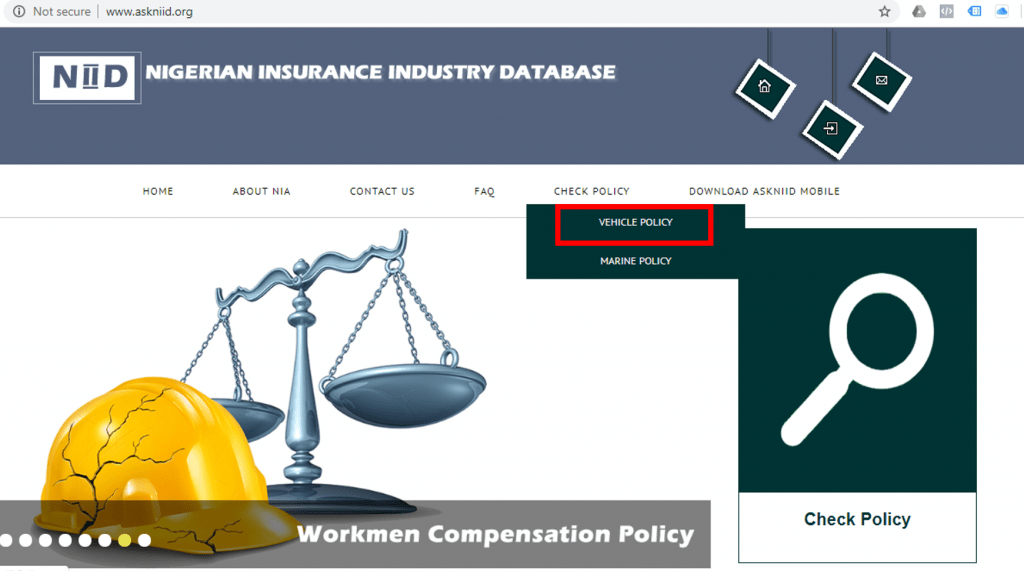The image size is (1024, 571).
Task: Click the large magnifying glass search image
Action: tap(857, 360)
